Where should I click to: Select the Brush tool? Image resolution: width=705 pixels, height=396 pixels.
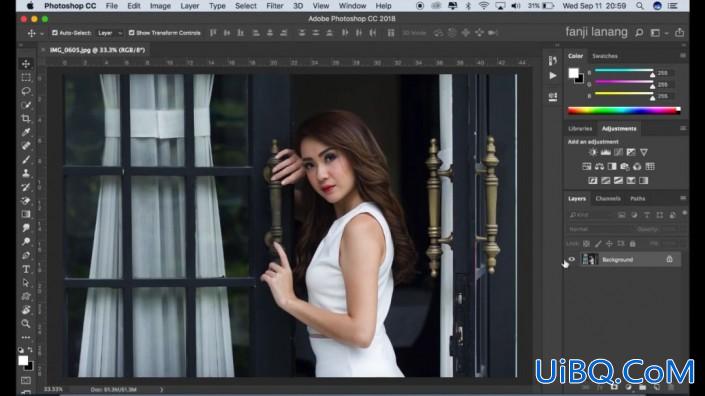tap(26, 160)
